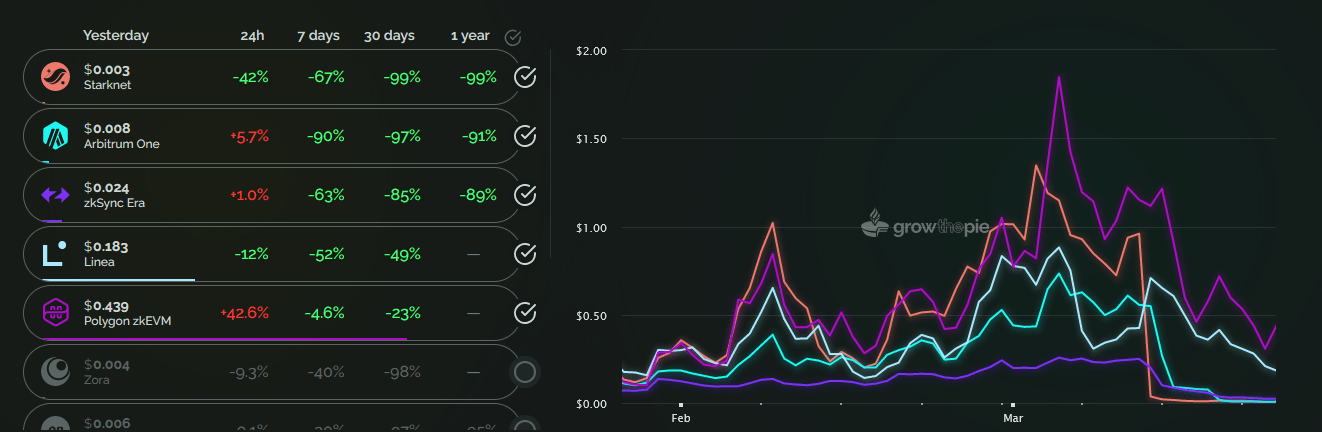Click the Feb x-axis label
This screenshot has height=432, width=1322.
(681, 417)
